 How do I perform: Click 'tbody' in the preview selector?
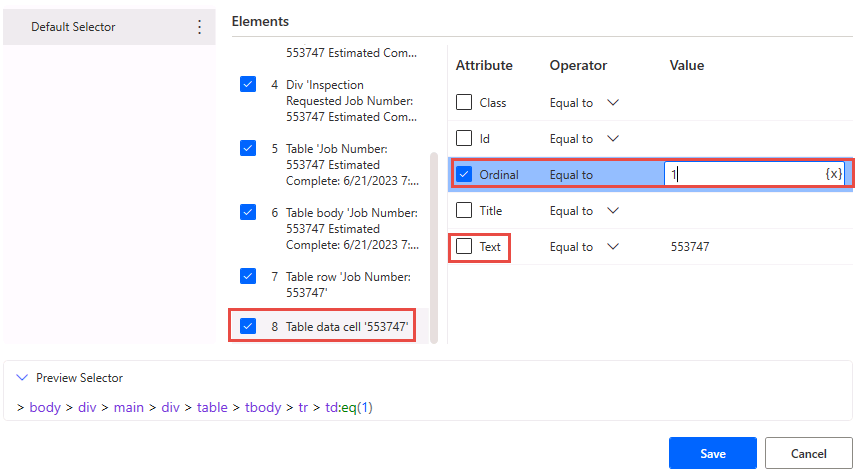pyautogui.click(x=263, y=407)
